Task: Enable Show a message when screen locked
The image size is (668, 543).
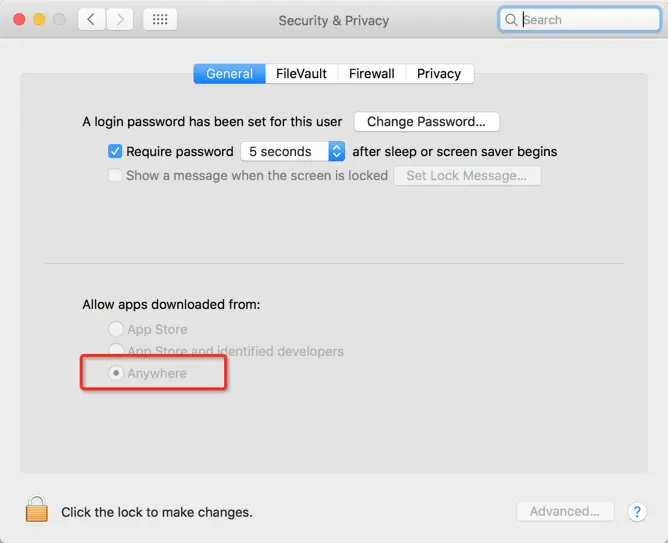Action: (115, 175)
